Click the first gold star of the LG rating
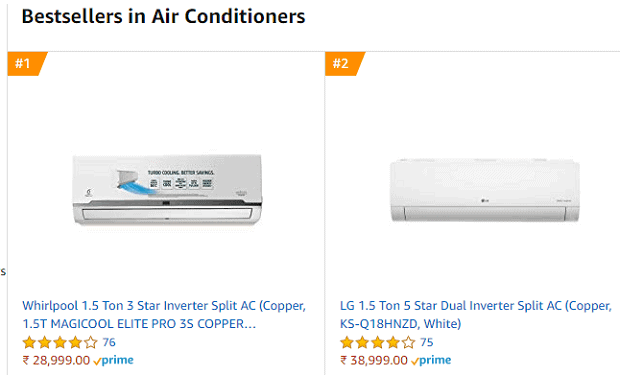This screenshot has width=620, height=375. point(347,342)
